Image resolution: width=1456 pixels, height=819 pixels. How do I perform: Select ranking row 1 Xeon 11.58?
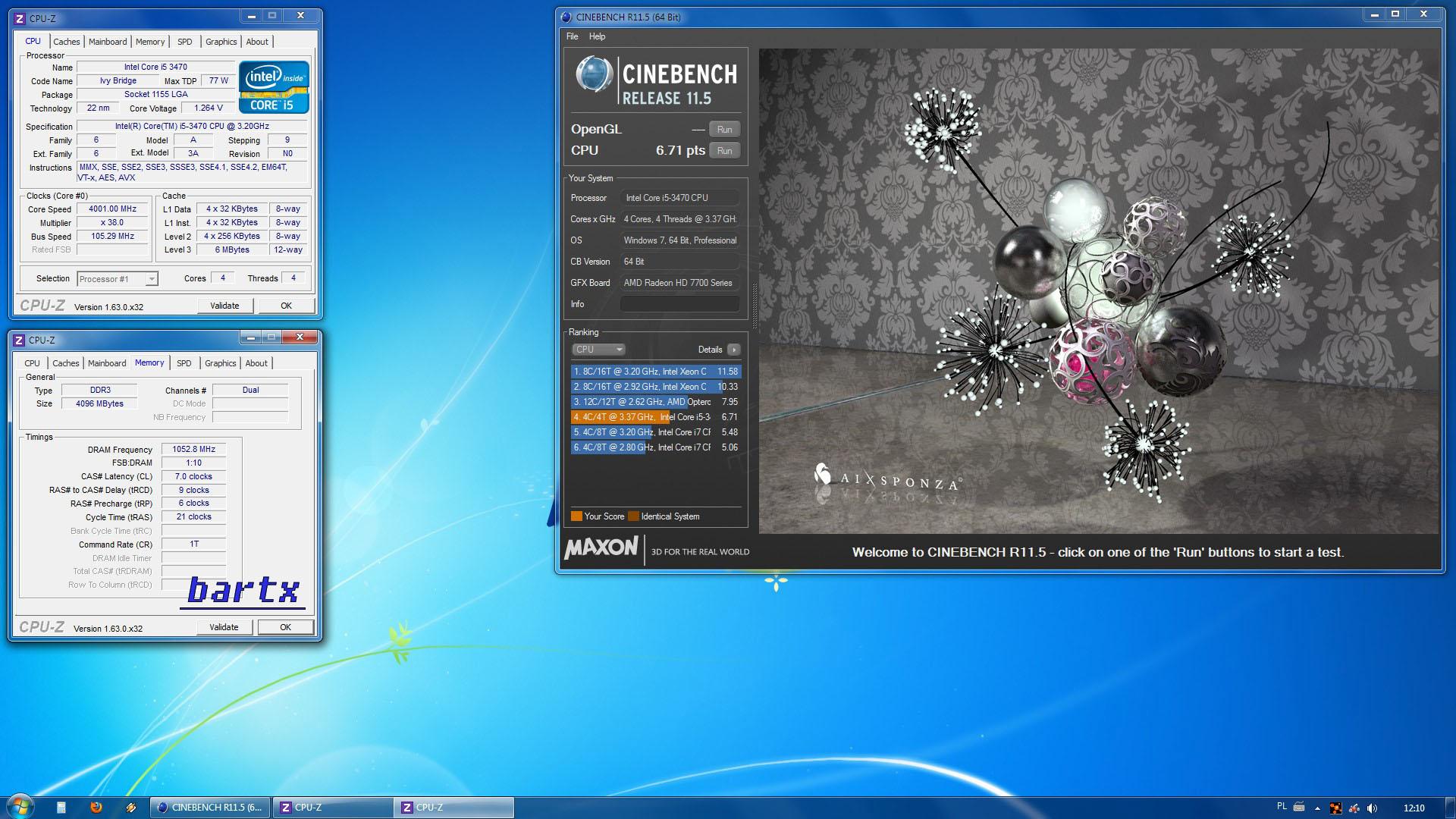tap(655, 372)
